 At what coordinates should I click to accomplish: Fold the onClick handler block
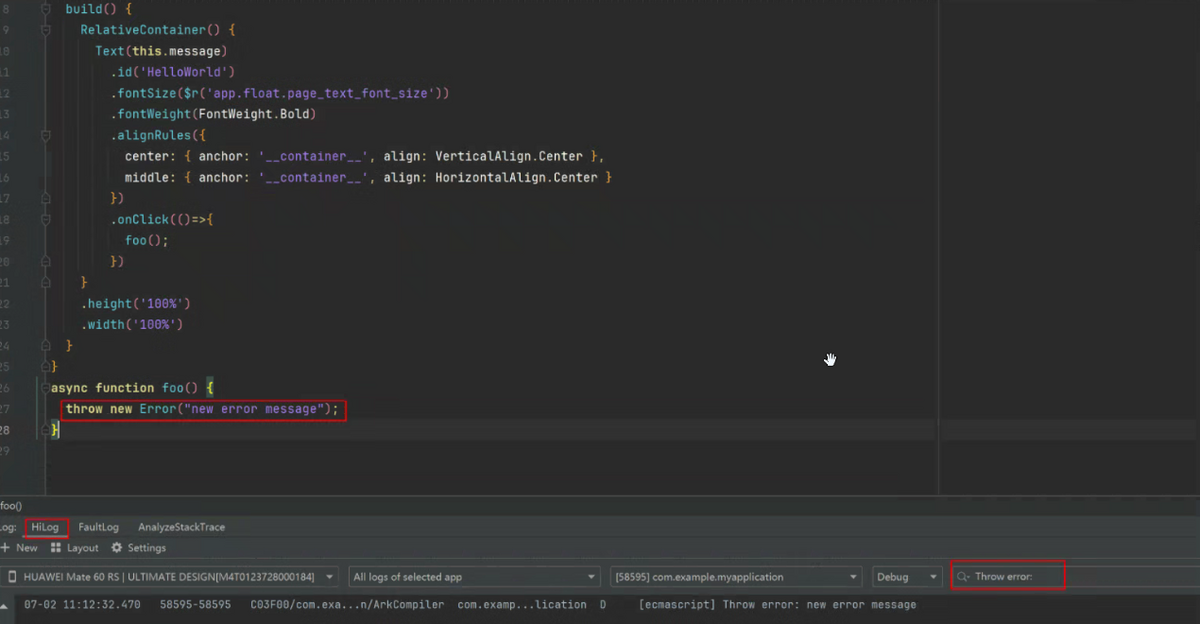(46, 219)
